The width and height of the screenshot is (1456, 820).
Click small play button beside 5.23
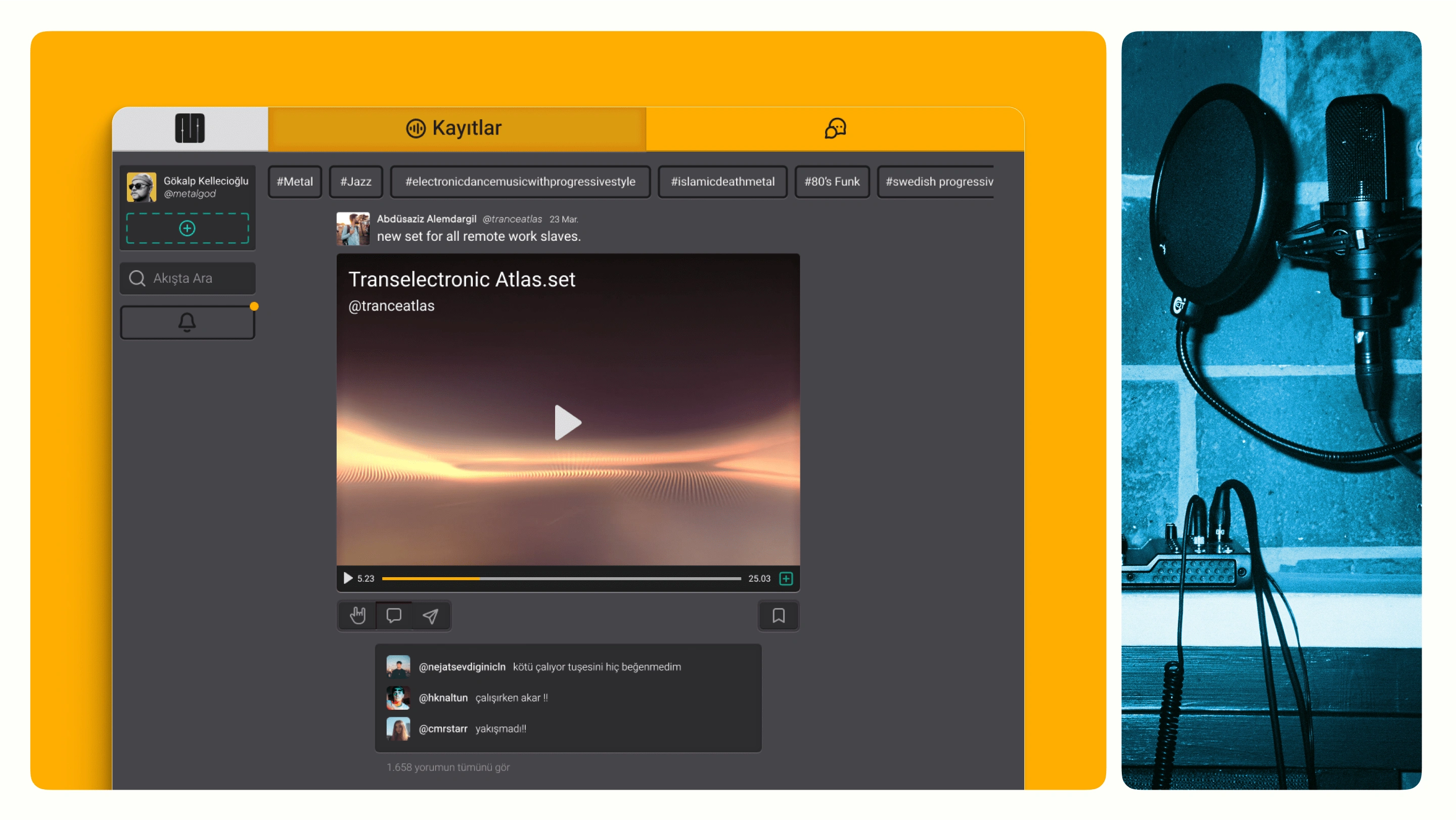pos(348,578)
